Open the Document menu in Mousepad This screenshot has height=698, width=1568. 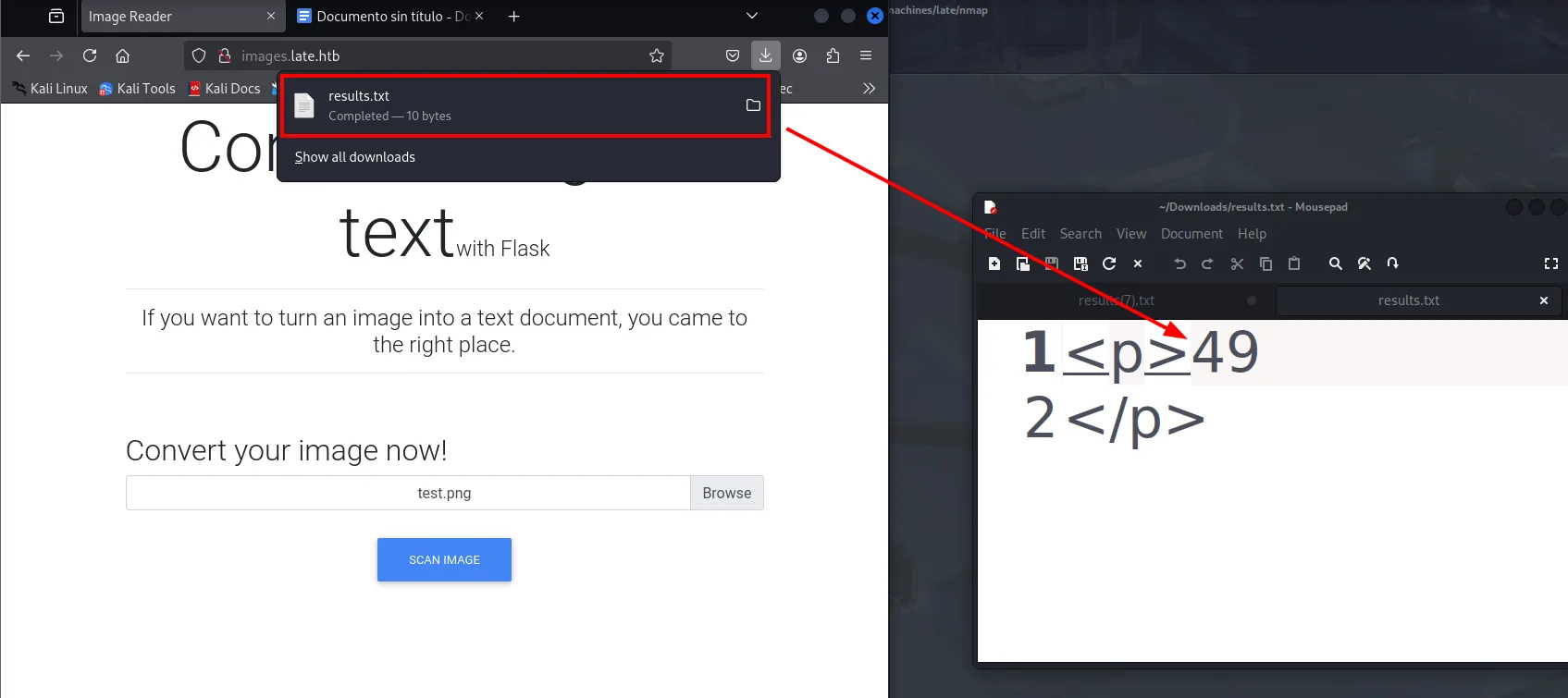click(1191, 234)
